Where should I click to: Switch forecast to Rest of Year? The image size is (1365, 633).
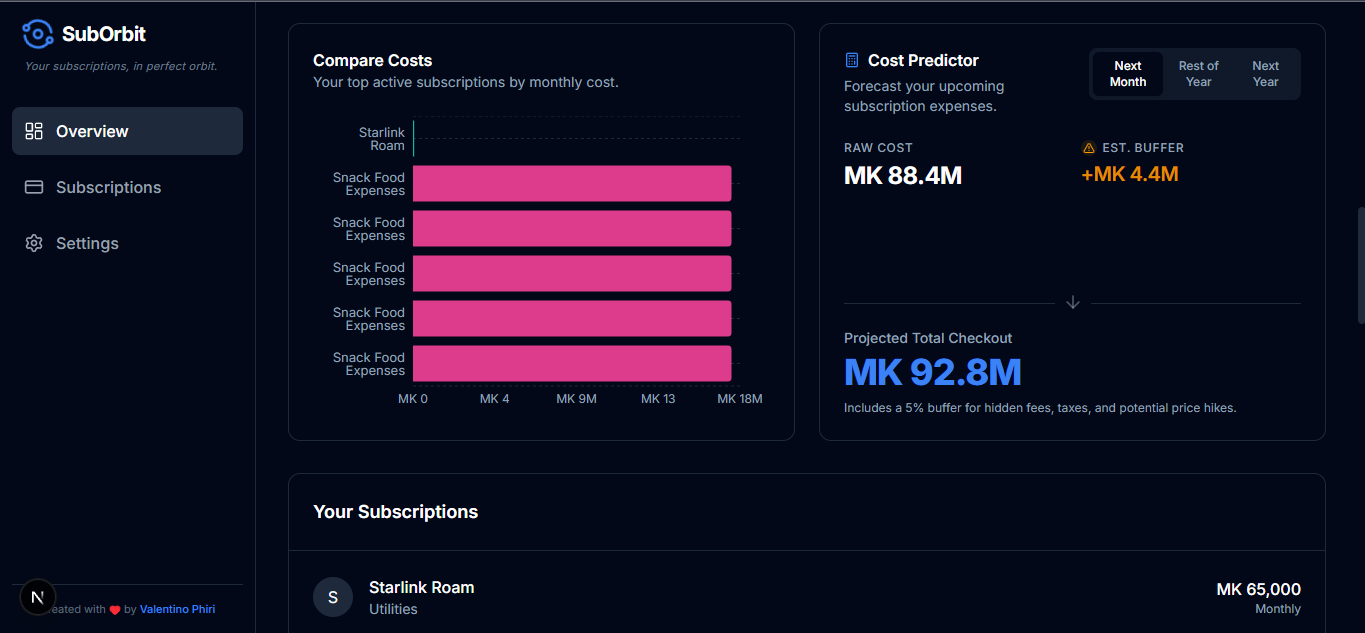click(x=1198, y=74)
